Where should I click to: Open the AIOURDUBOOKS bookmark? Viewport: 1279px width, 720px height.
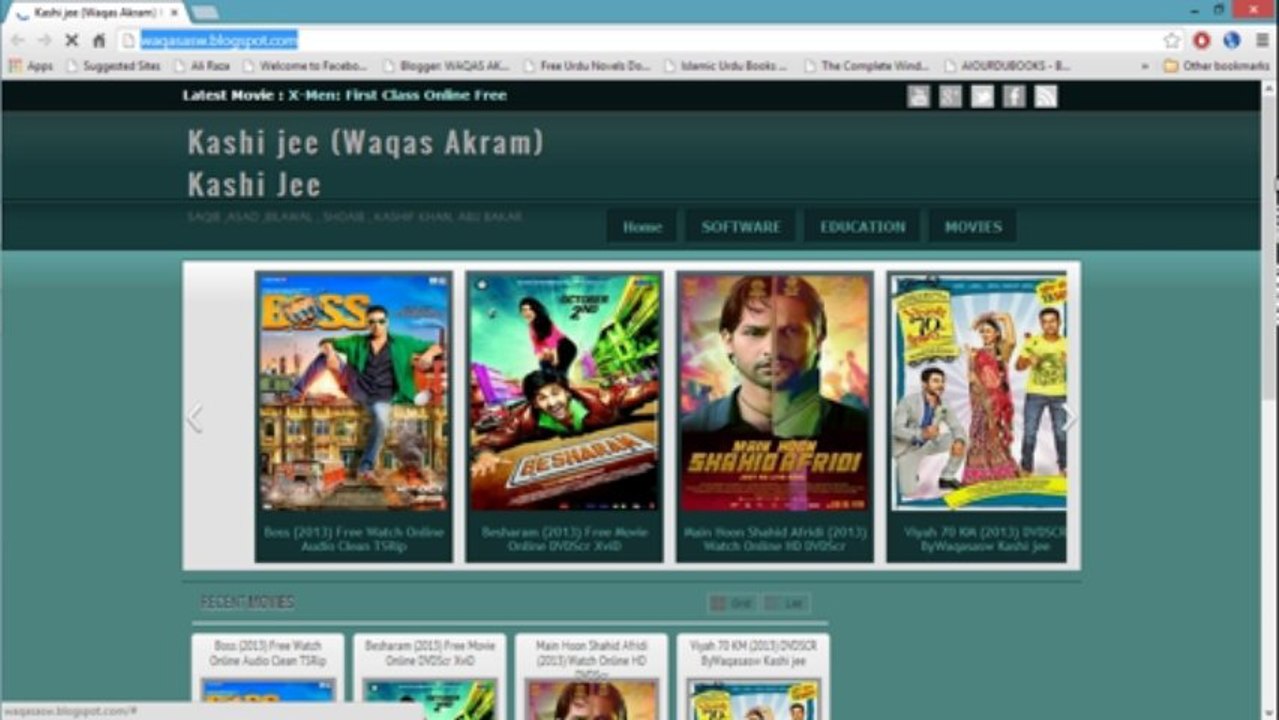coord(1007,66)
